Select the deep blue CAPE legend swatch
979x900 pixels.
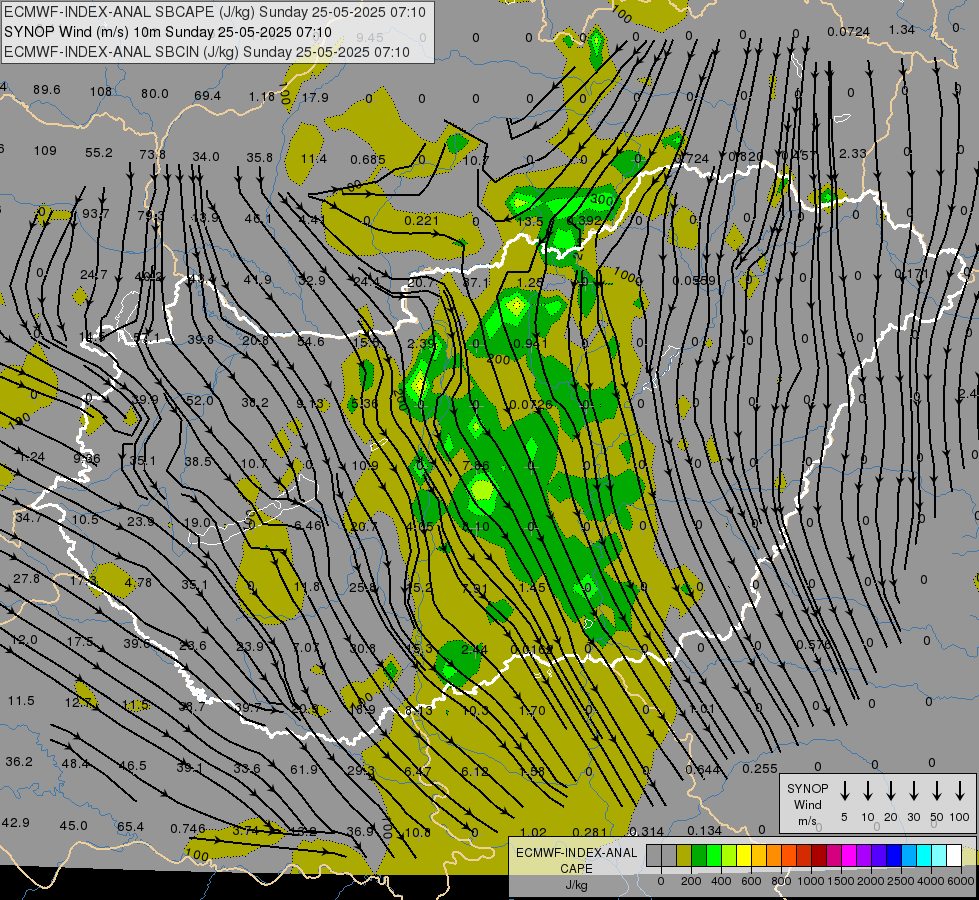894,856
